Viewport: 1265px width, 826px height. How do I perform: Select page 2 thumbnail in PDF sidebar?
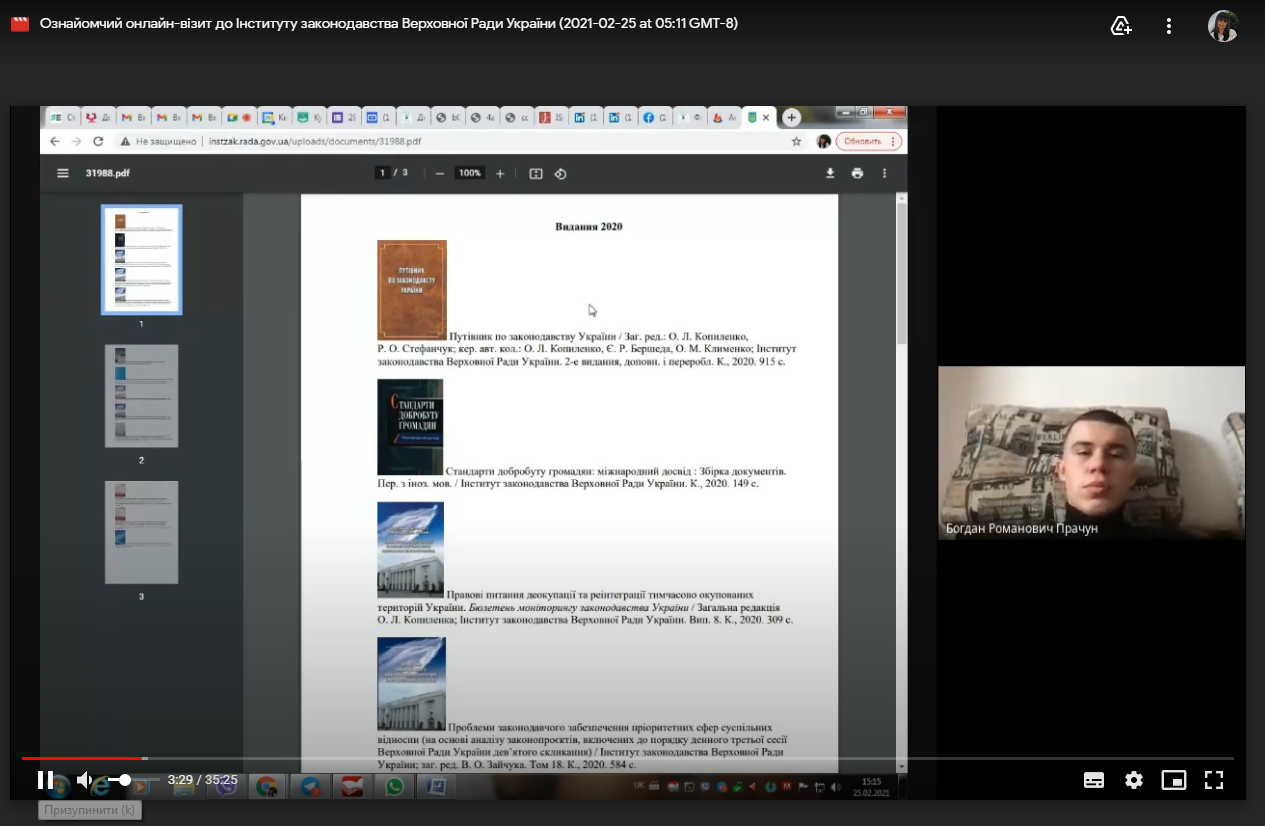point(141,396)
